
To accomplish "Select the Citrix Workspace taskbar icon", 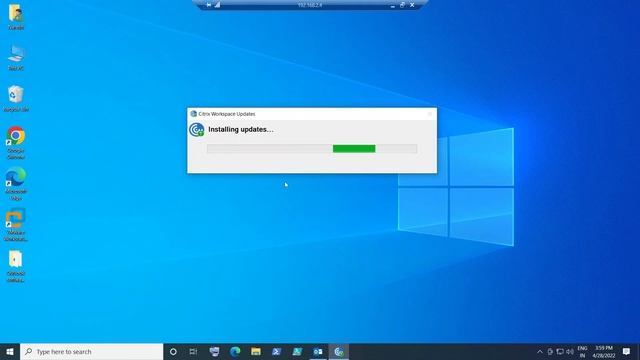I will pos(339,351).
